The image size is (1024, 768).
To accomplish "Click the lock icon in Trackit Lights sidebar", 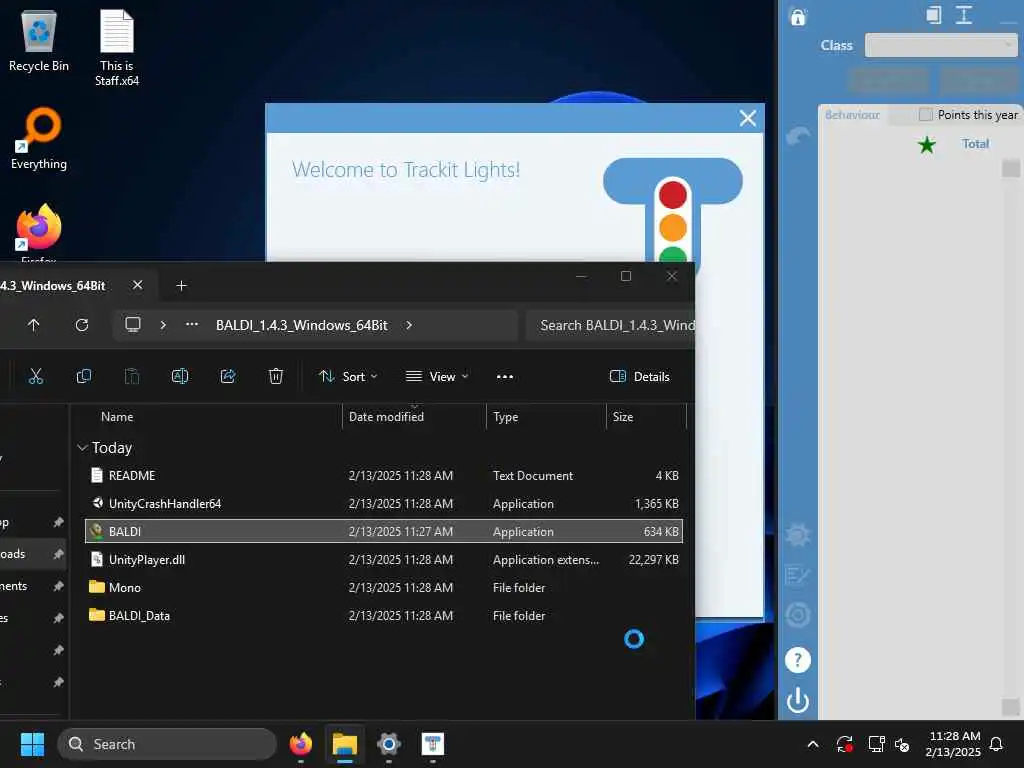I will 797,17.
